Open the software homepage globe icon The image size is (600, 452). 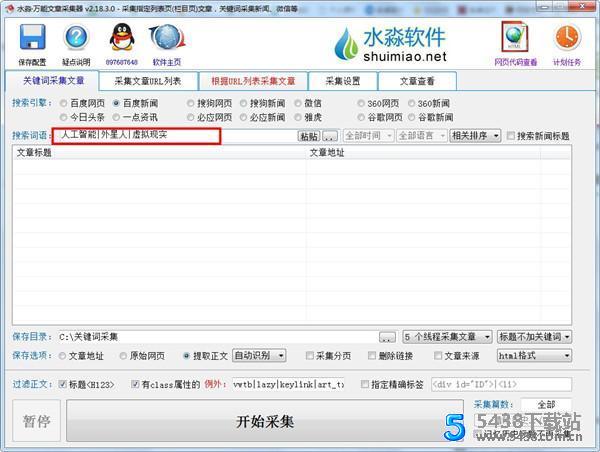167,38
